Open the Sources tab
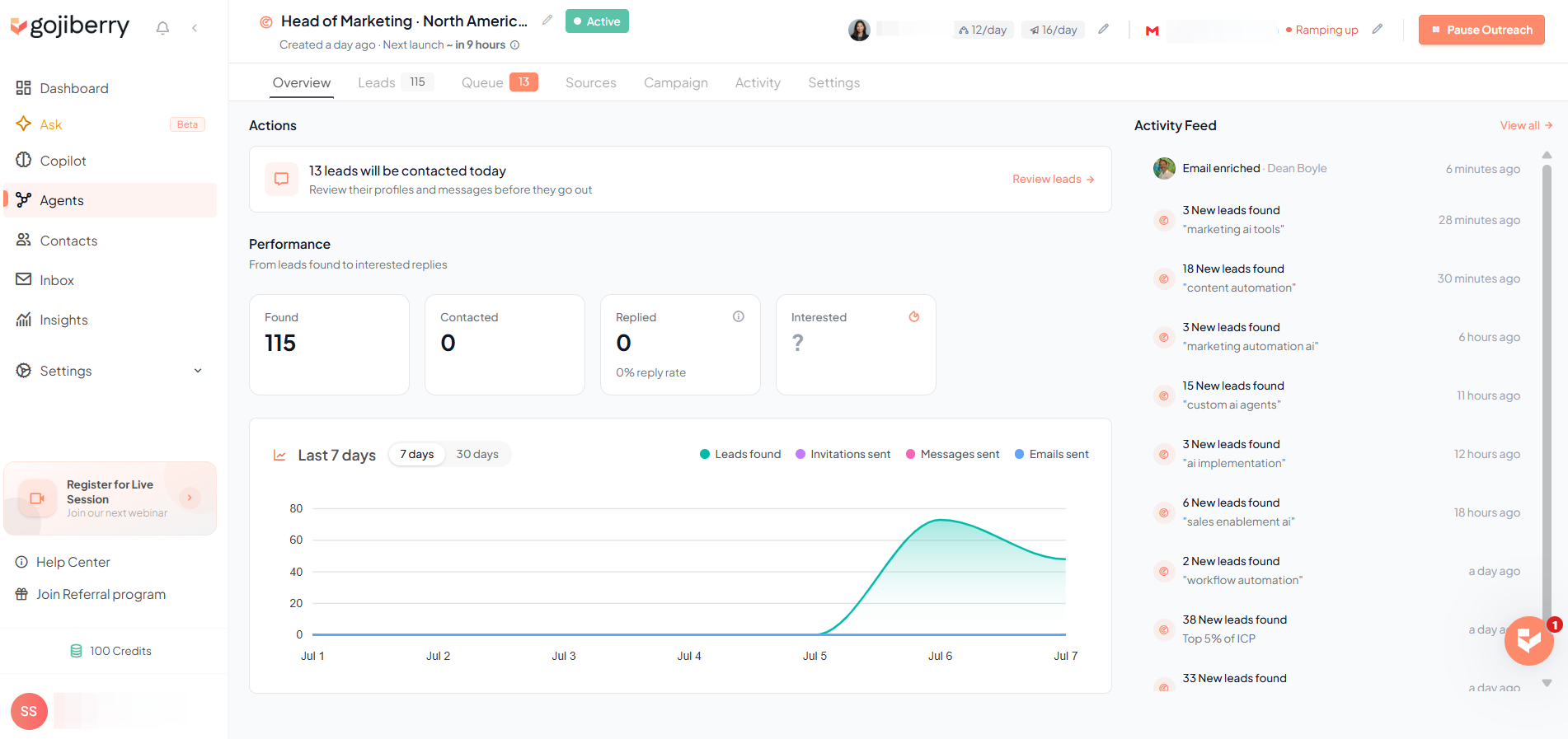Viewport: 1568px width, 739px height. (x=591, y=82)
